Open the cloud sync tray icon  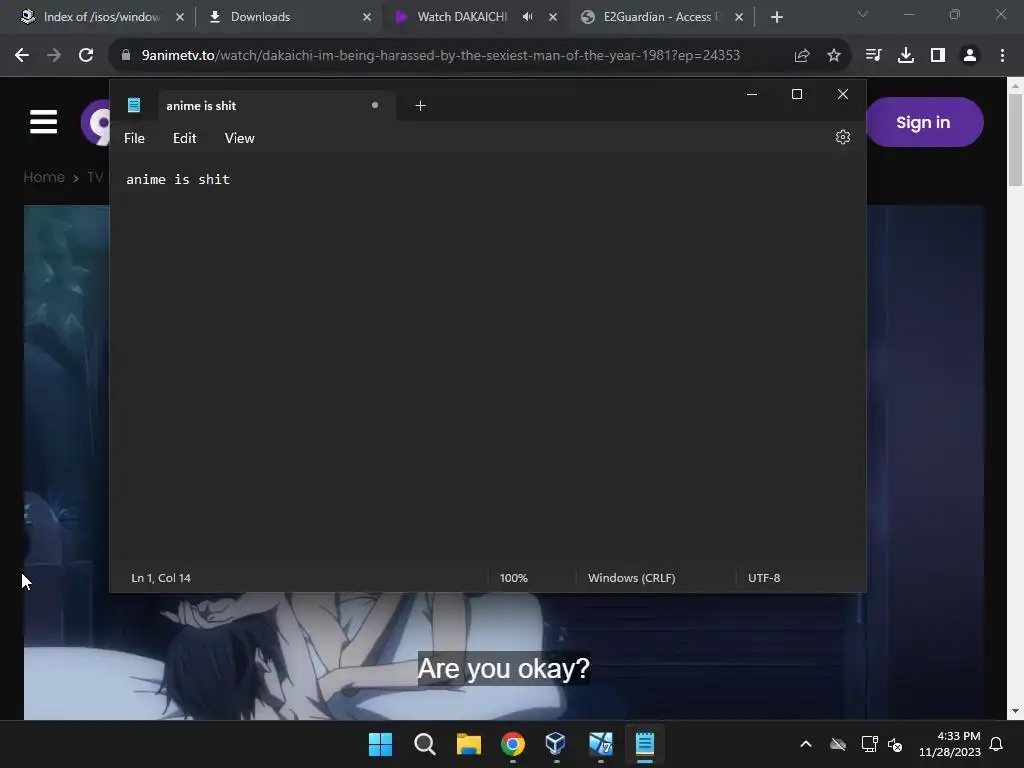click(838, 744)
